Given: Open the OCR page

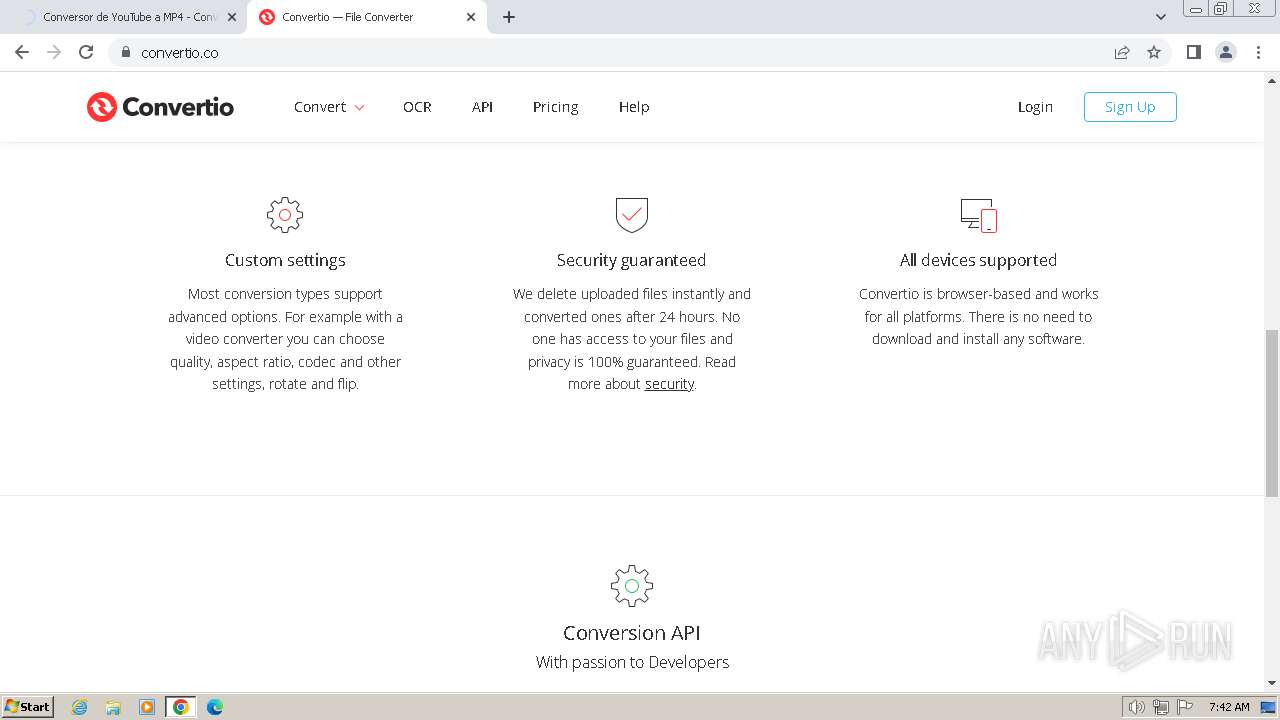Looking at the screenshot, I should click(417, 107).
